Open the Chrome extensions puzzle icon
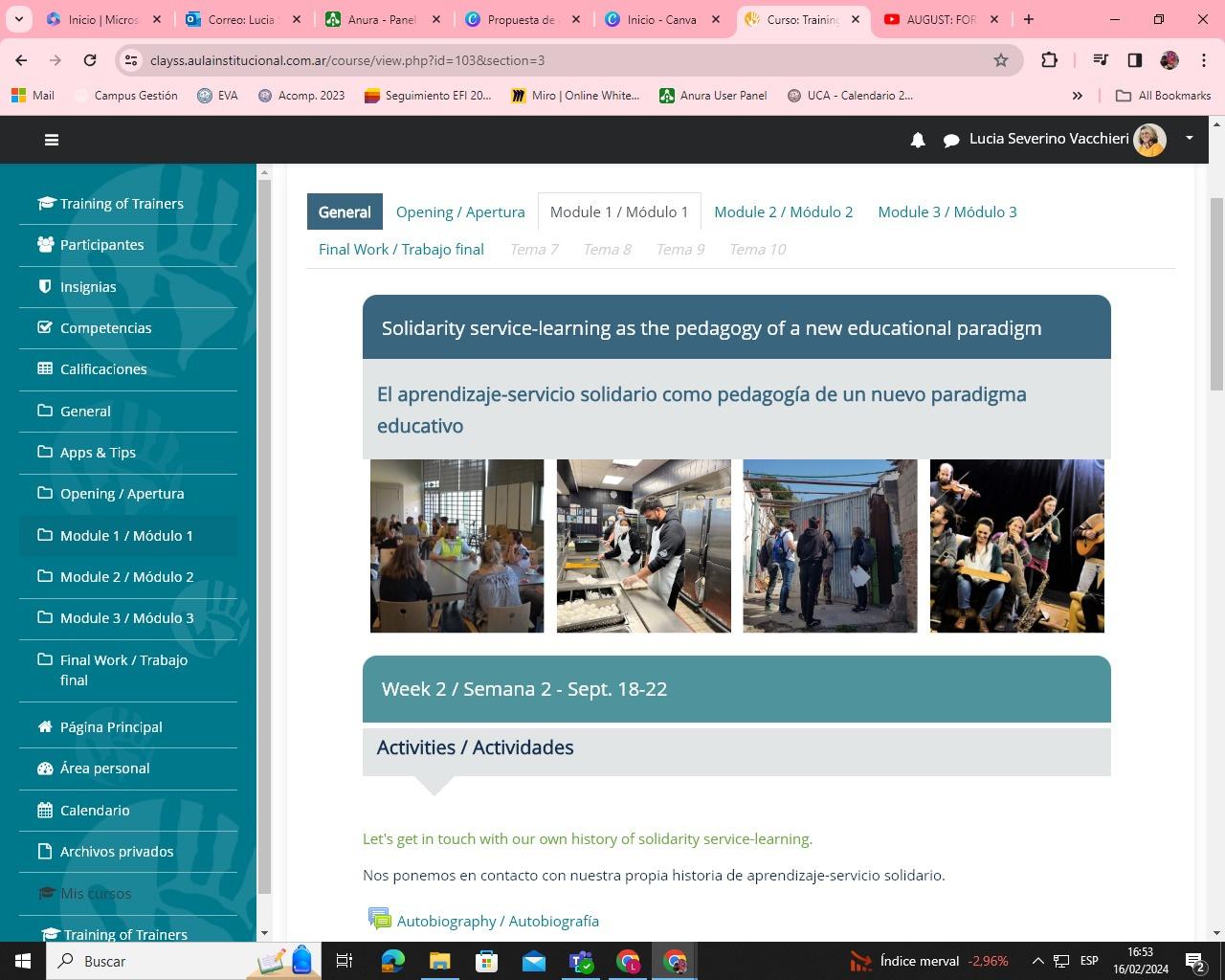 [x=1049, y=60]
